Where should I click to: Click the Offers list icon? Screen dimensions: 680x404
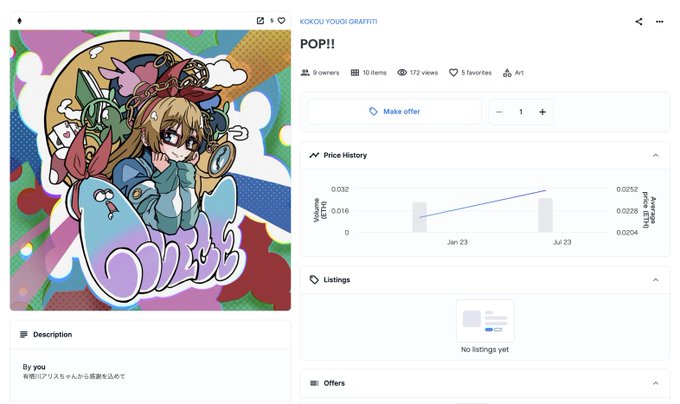tap(314, 383)
